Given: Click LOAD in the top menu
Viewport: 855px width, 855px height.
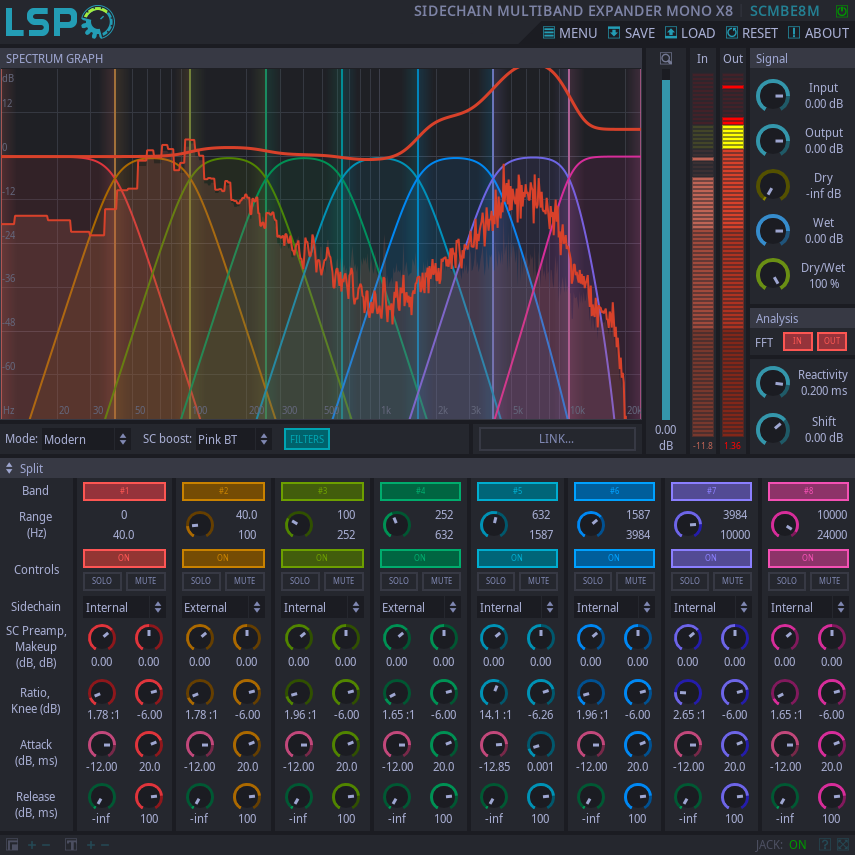Looking at the screenshot, I should click(x=690, y=33).
